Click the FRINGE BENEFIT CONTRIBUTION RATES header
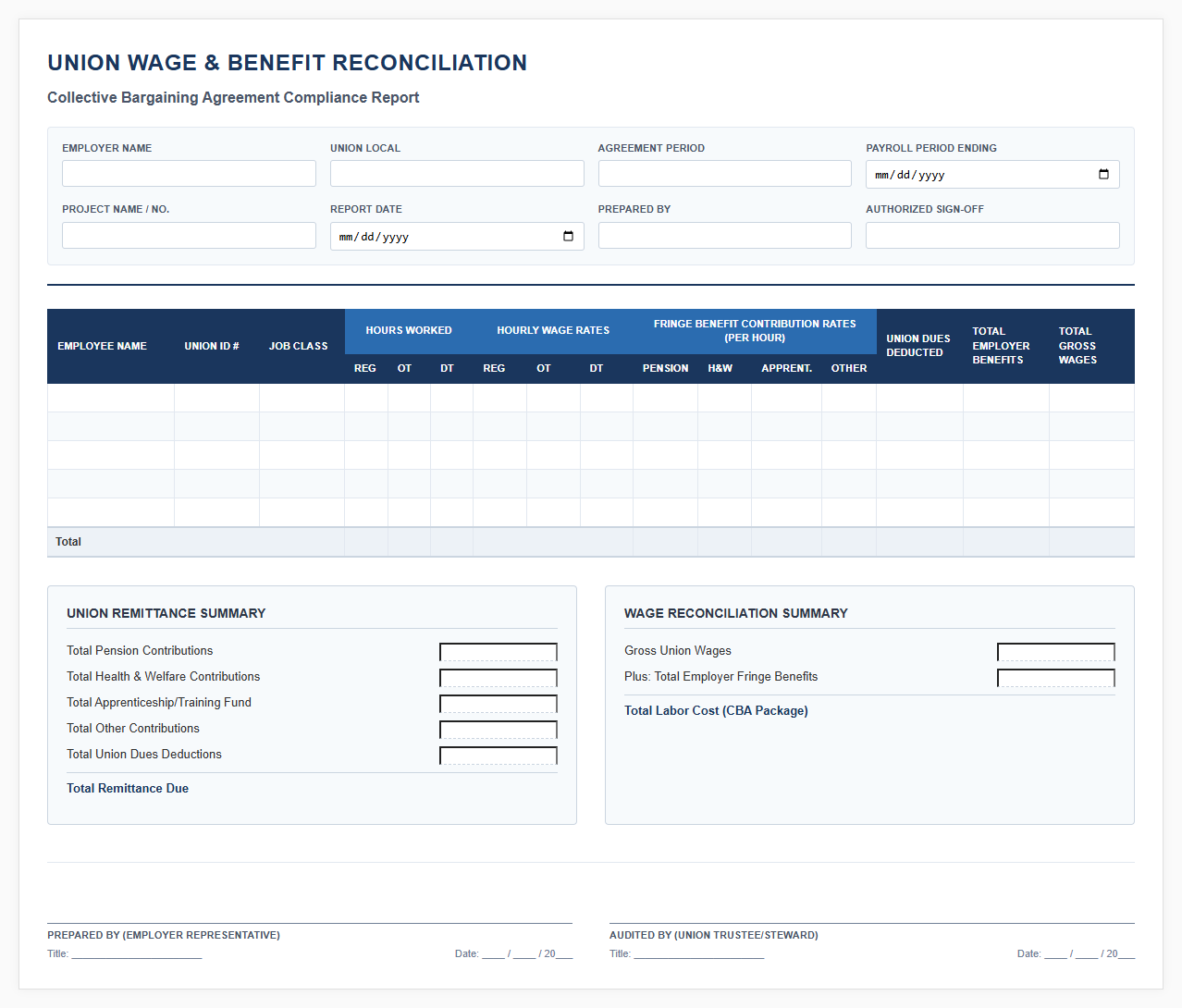This screenshot has height=1008, width=1182. pos(755,331)
